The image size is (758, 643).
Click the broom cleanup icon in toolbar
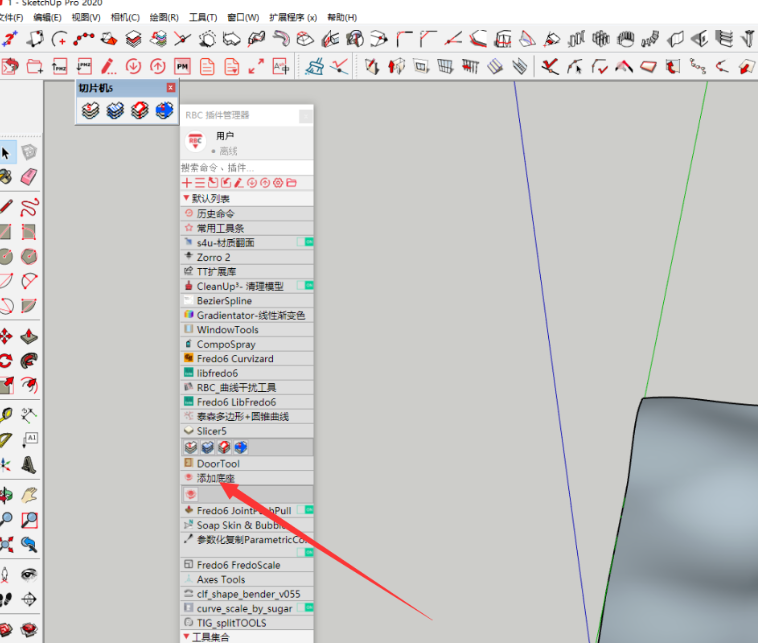point(315,66)
